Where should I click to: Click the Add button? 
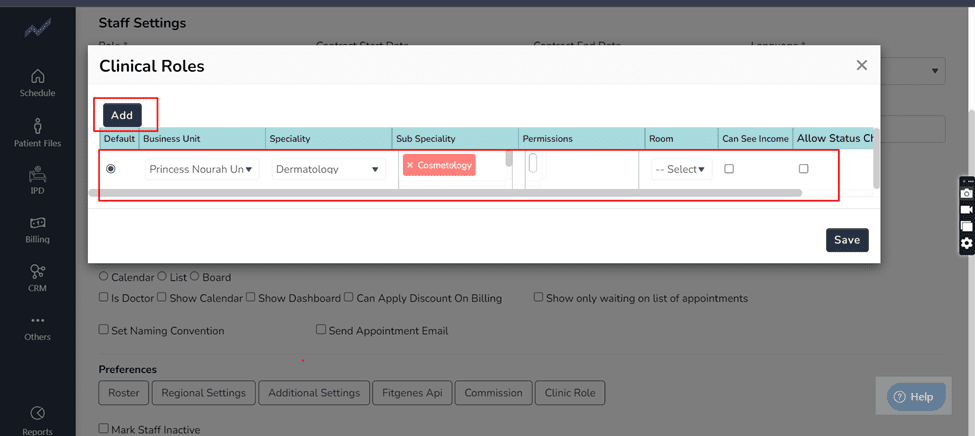tap(122, 115)
